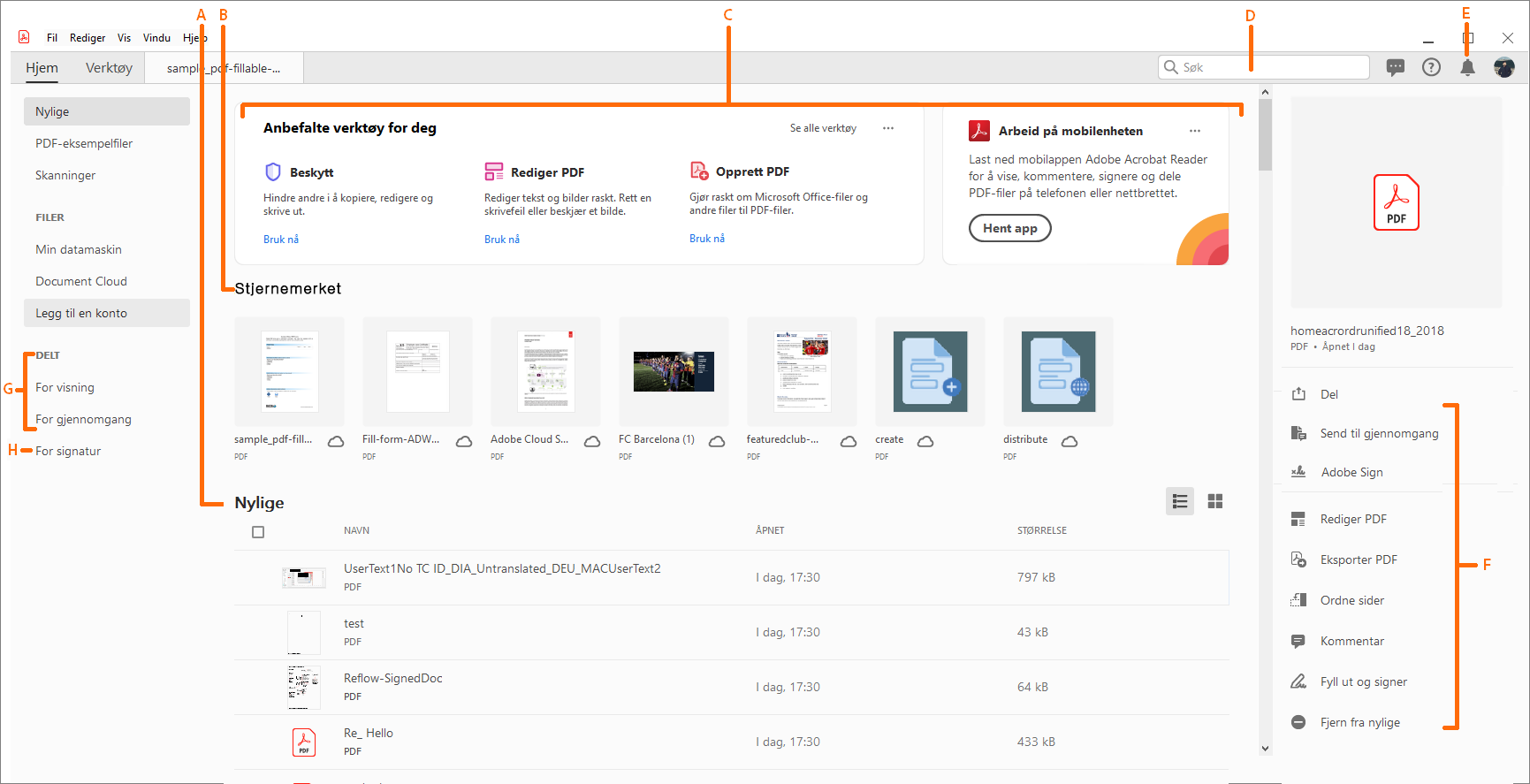Select Nylige in the left sidebar
1530x784 pixels.
click(107, 111)
